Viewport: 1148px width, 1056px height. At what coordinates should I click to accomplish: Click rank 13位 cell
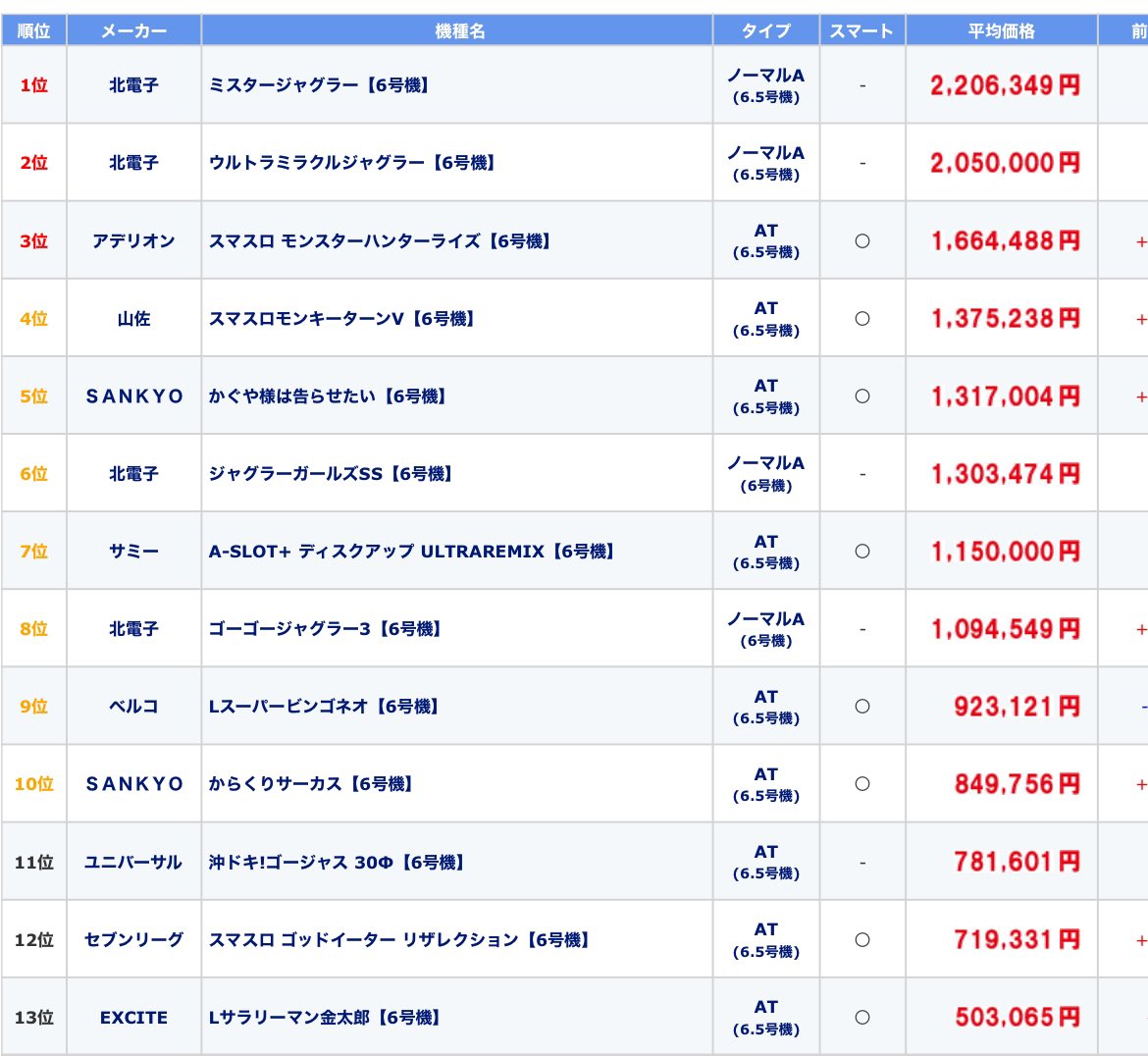pyautogui.click(x=33, y=1018)
